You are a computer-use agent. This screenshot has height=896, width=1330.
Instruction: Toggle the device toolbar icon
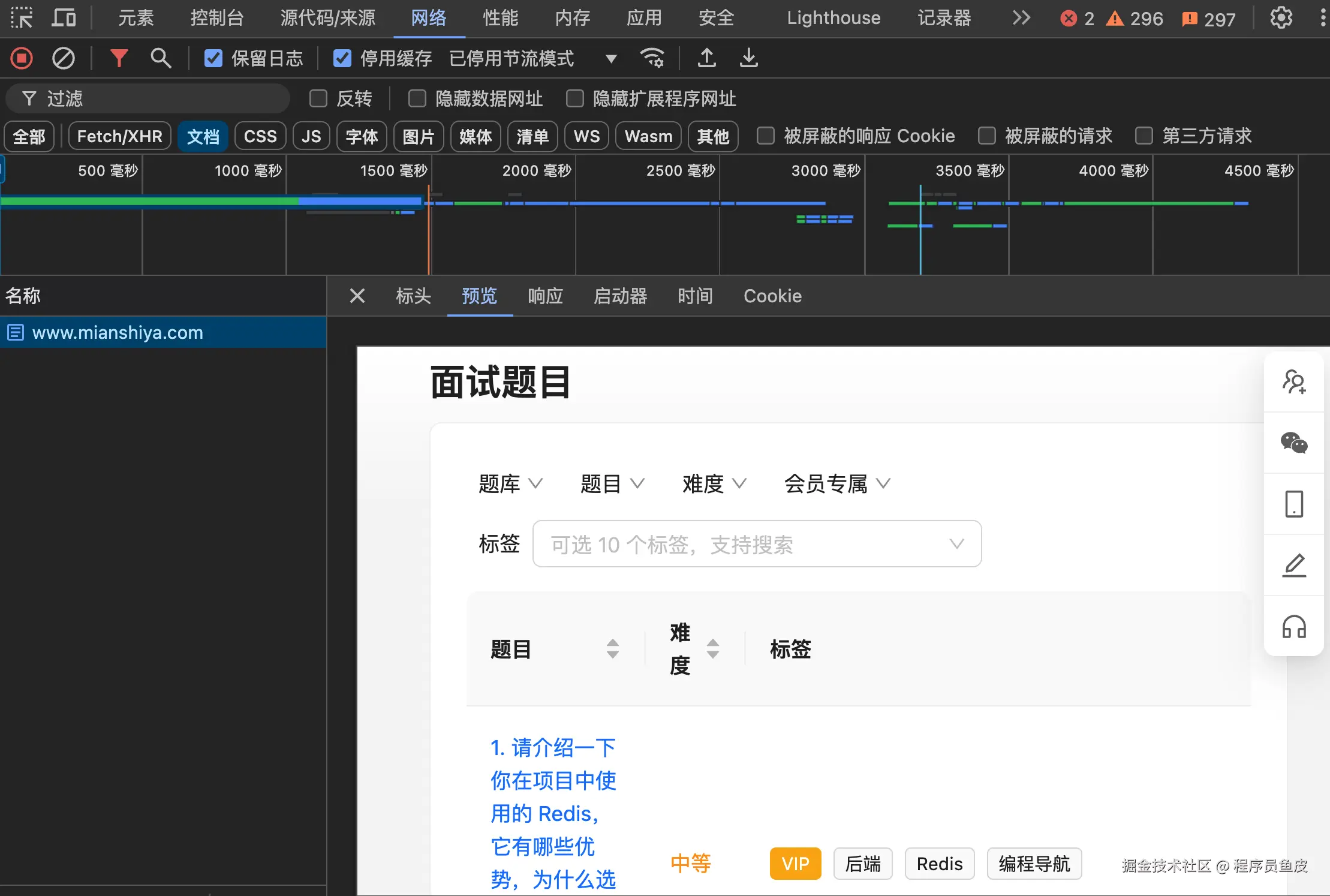[x=64, y=18]
